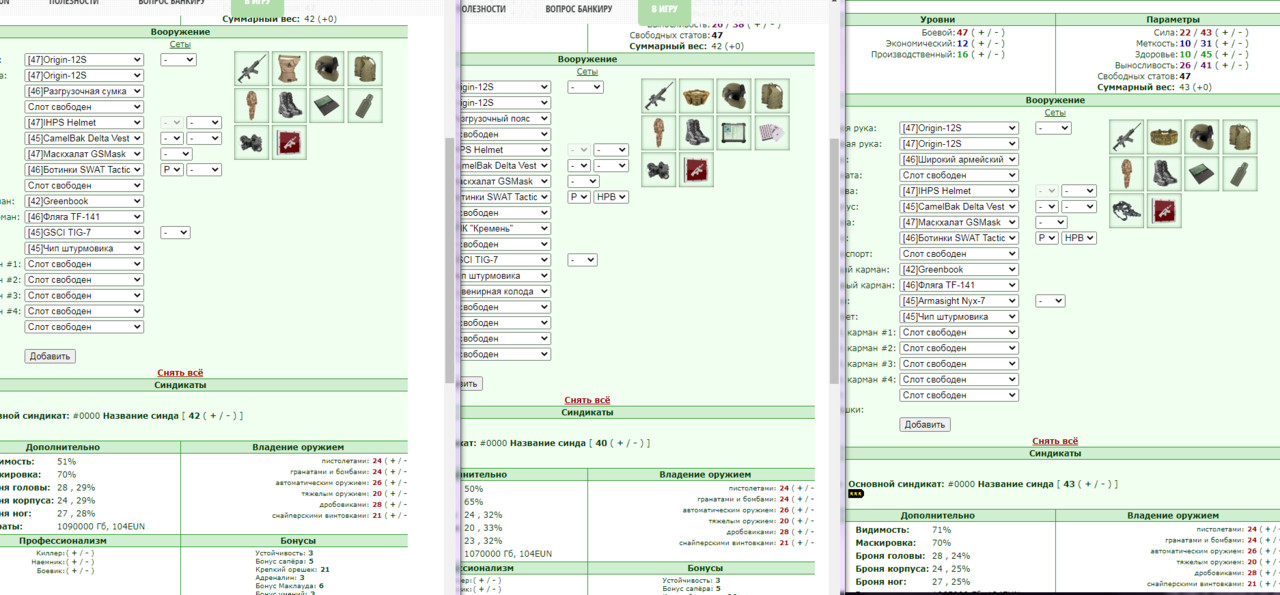Click the Разгрузочная сумка pouch bag icon

pyautogui.click(x=290, y=68)
